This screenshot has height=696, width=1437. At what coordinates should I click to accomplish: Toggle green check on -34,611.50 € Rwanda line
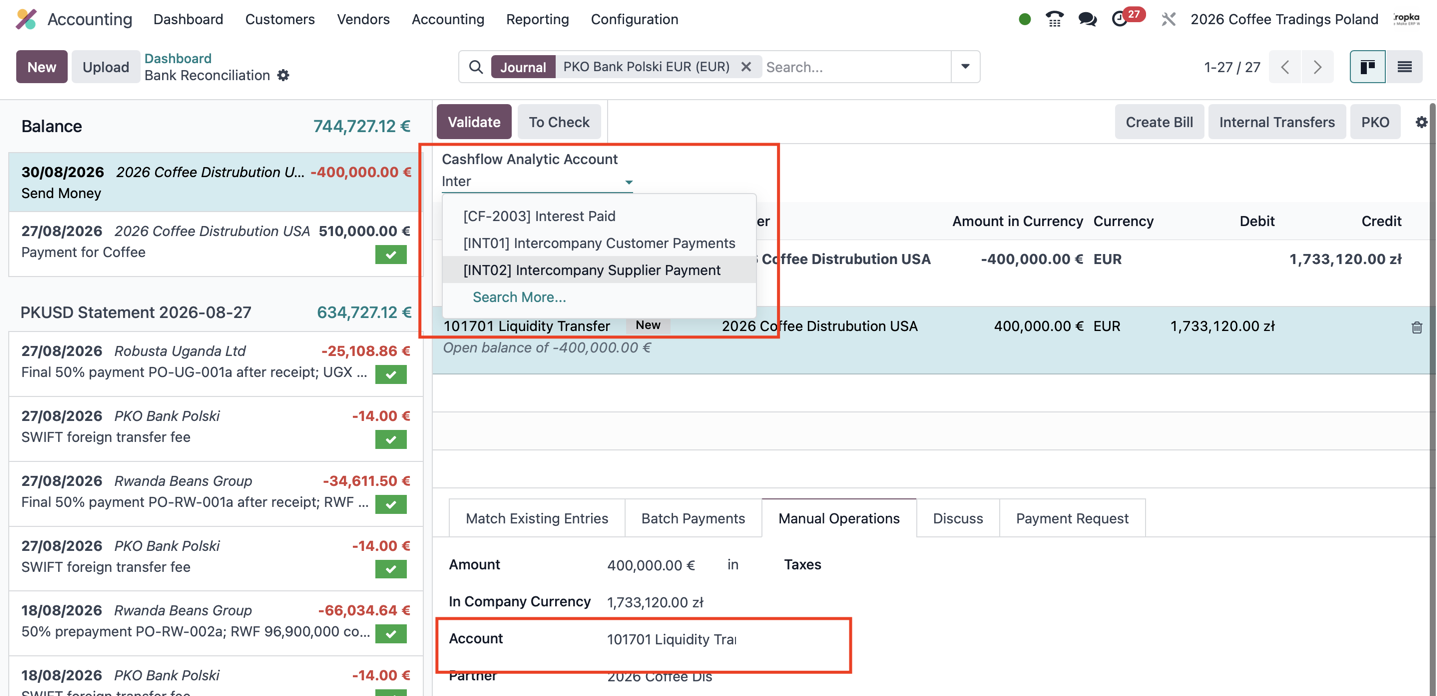[391, 504]
